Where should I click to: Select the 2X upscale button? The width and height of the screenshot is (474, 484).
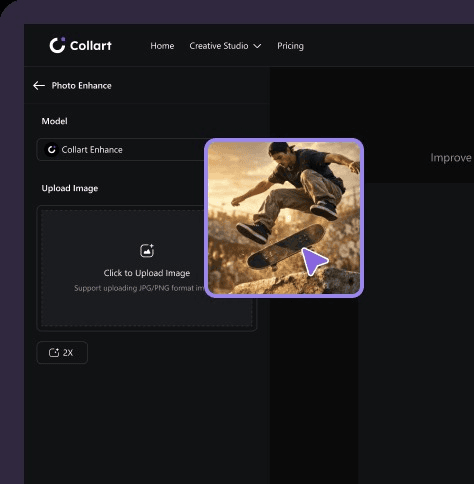(62, 352)
